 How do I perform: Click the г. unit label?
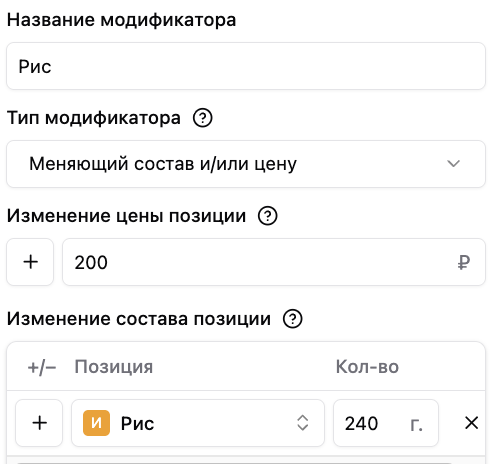coord(416,424)
